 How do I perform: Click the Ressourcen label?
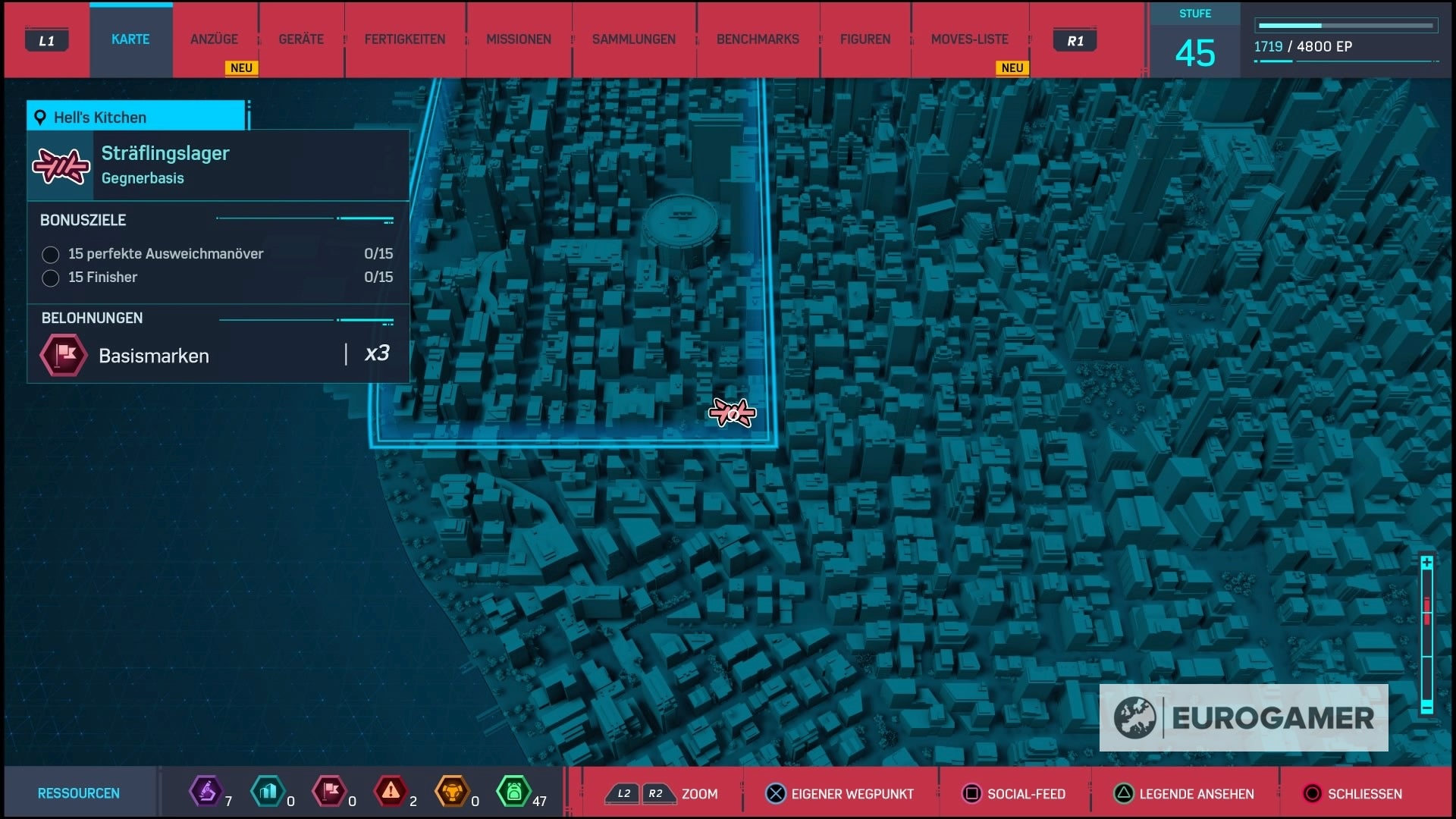79,793
